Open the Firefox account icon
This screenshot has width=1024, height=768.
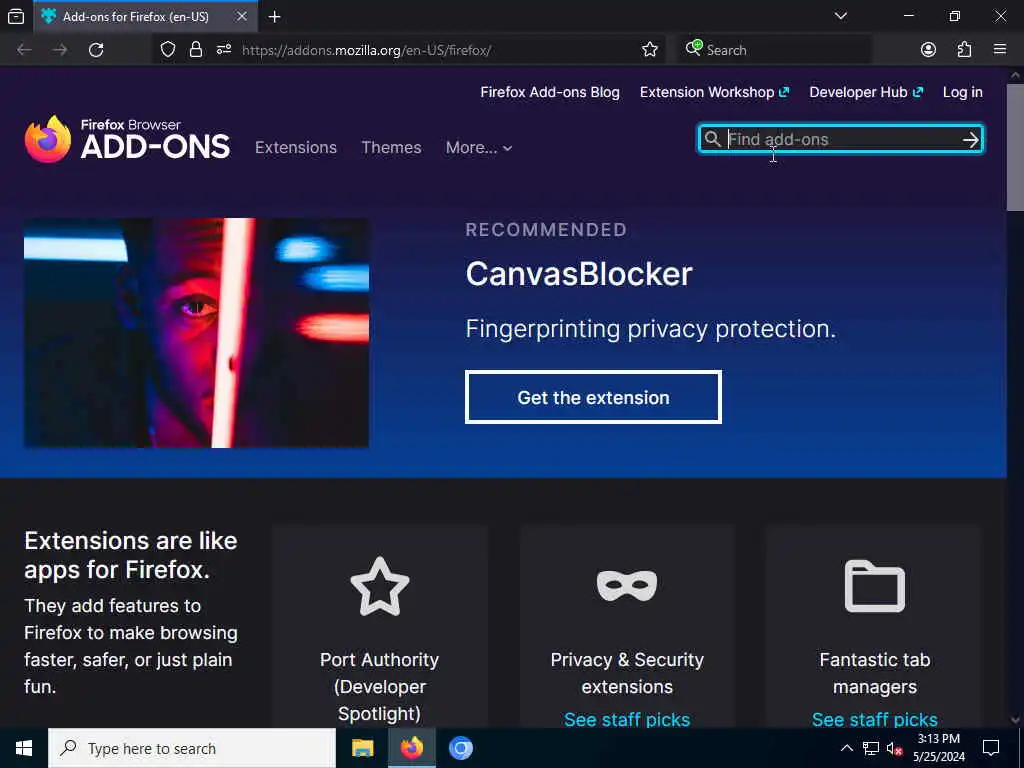click(x=928, y=50)
